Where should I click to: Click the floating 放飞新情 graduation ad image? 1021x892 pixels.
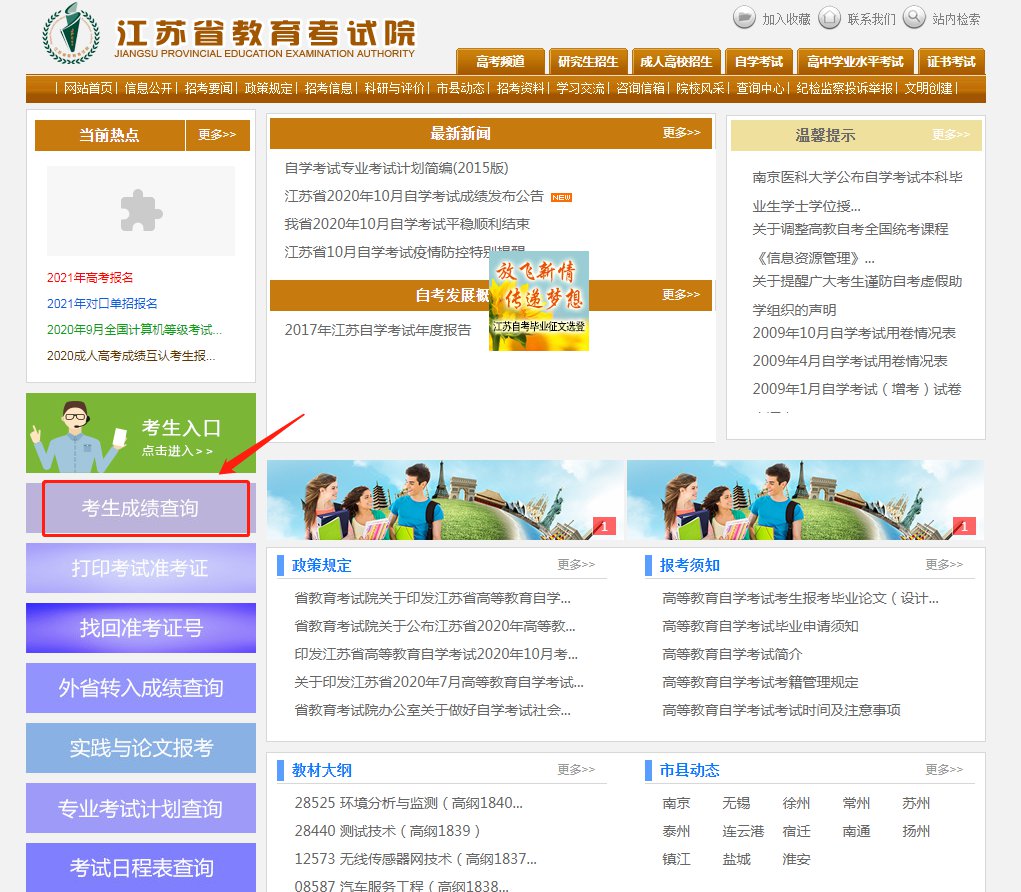539,301
